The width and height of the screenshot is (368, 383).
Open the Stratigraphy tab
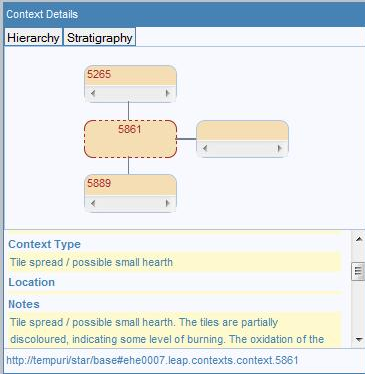pyautogui.click(x=99, y=37)
